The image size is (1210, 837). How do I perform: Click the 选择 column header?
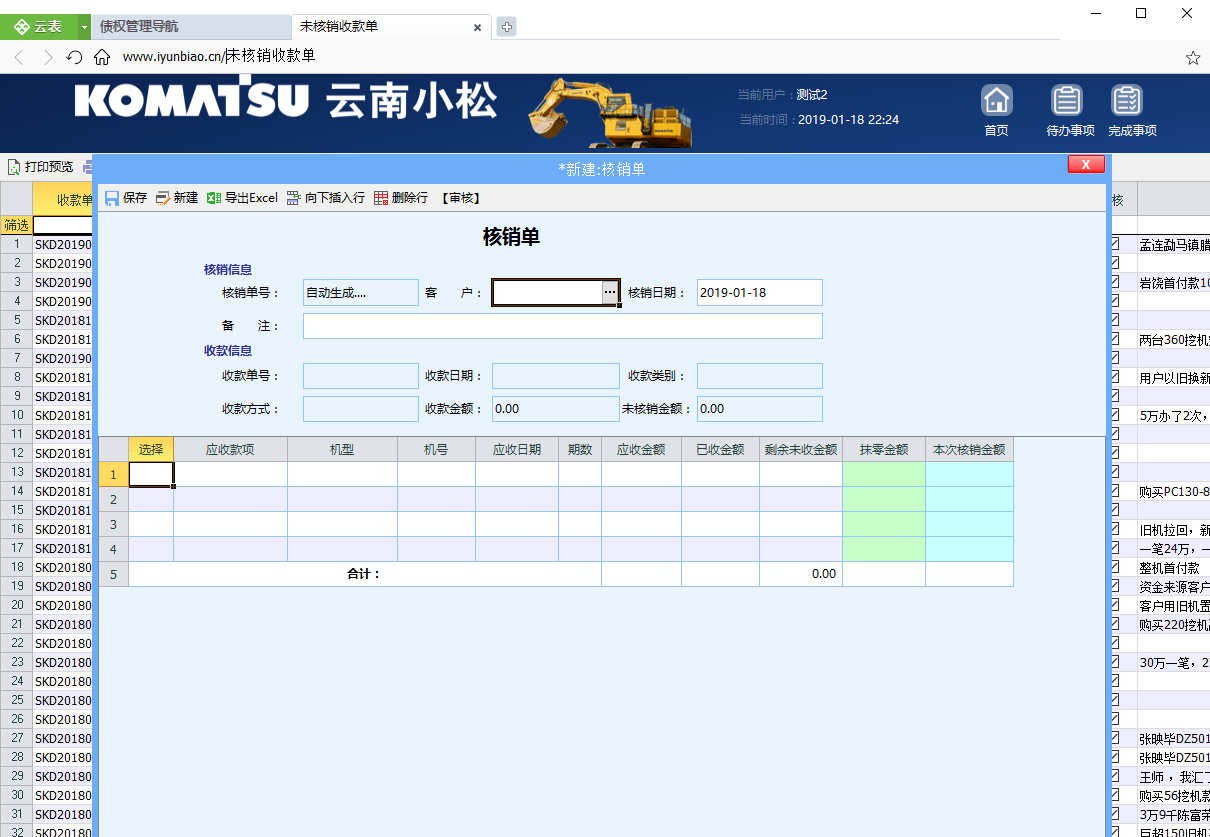151,449
